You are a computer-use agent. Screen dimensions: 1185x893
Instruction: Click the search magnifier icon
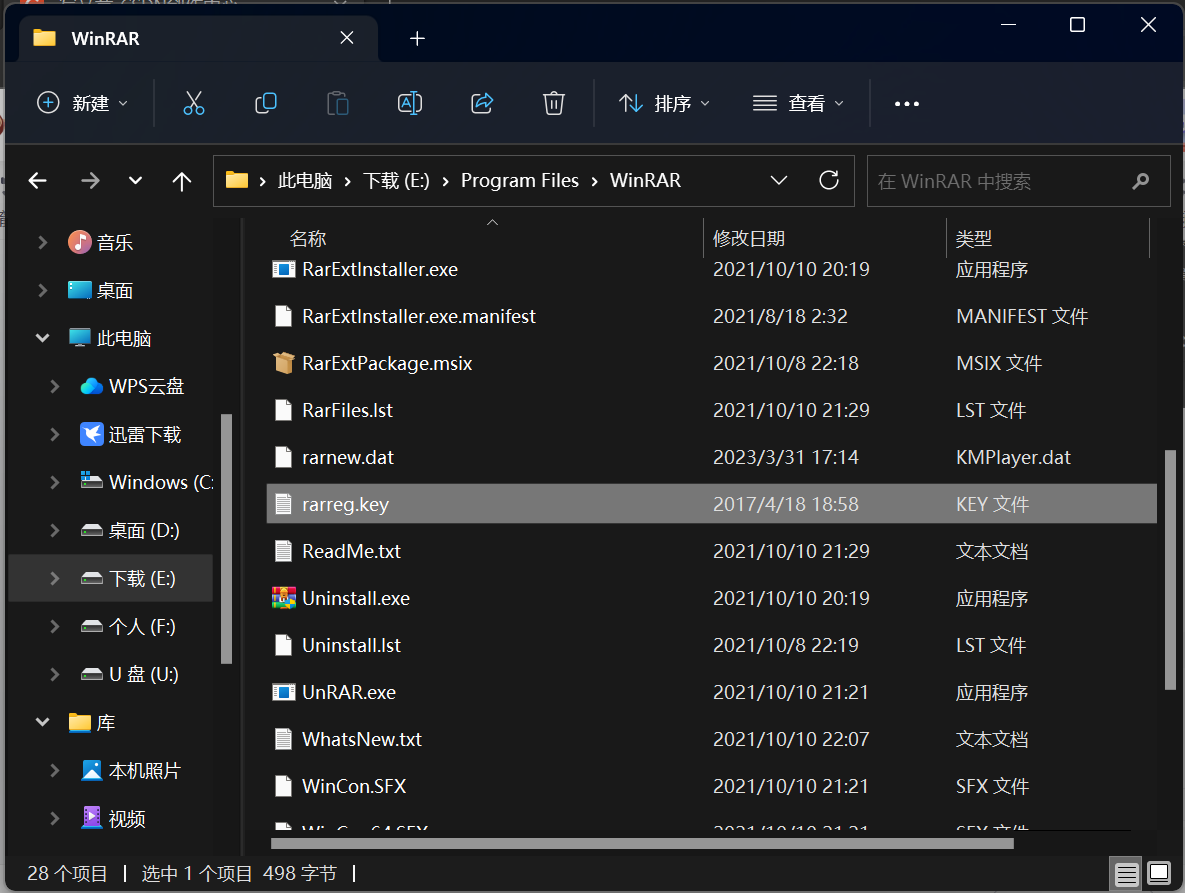click(1140, 181)
